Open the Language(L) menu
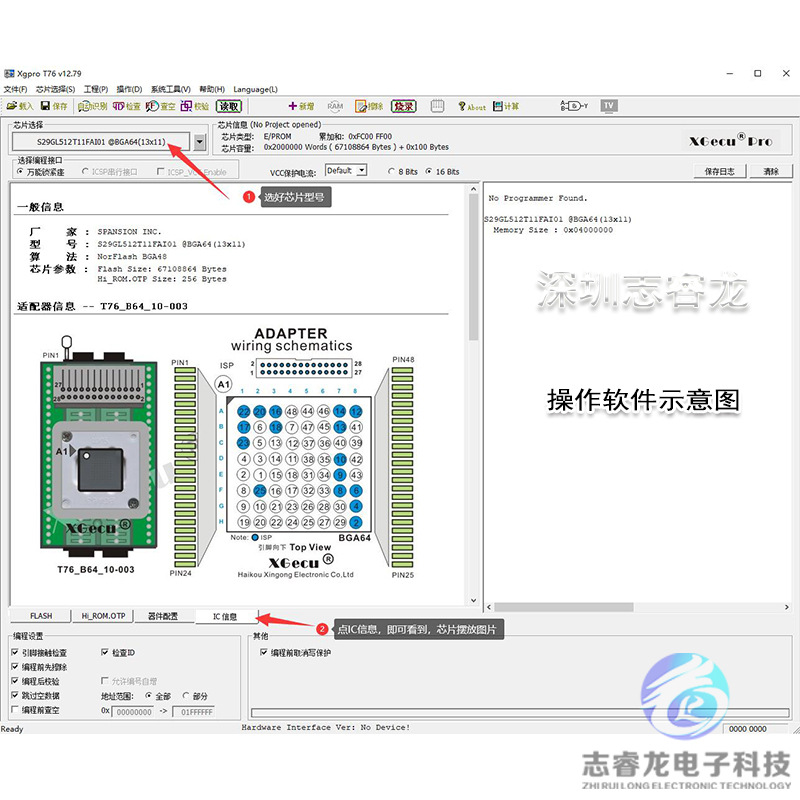This screenshot has height=800, width=800. [x=256, y=89]
